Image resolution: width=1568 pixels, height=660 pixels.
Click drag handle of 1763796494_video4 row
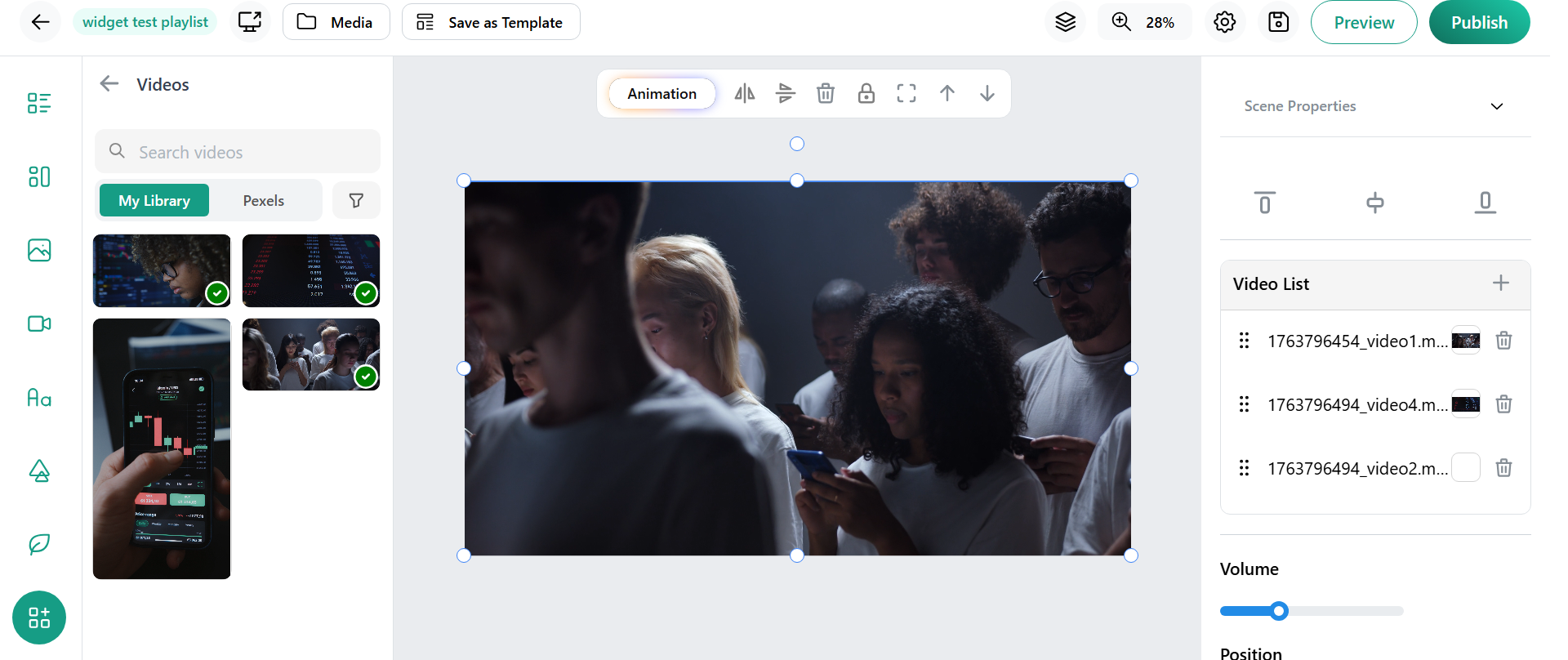pyautogui.click(x=1244, y=404)
